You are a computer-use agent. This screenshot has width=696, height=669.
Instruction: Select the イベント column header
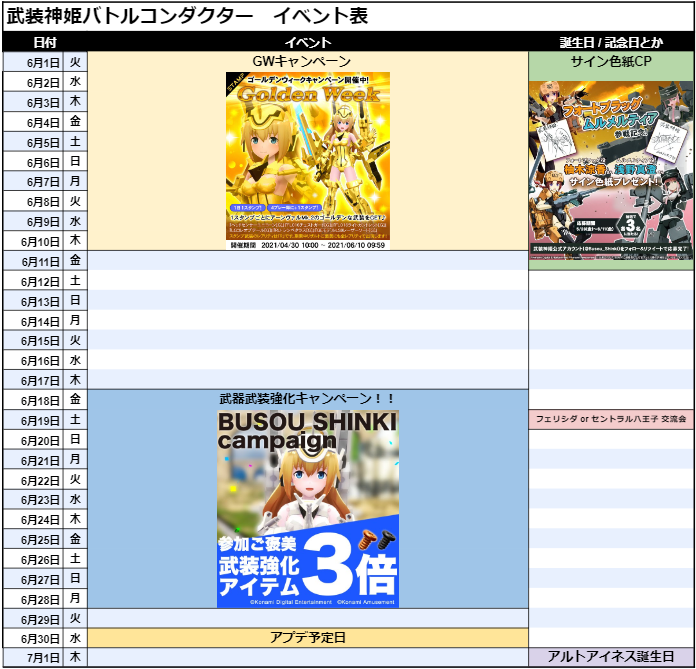(308, 42)
